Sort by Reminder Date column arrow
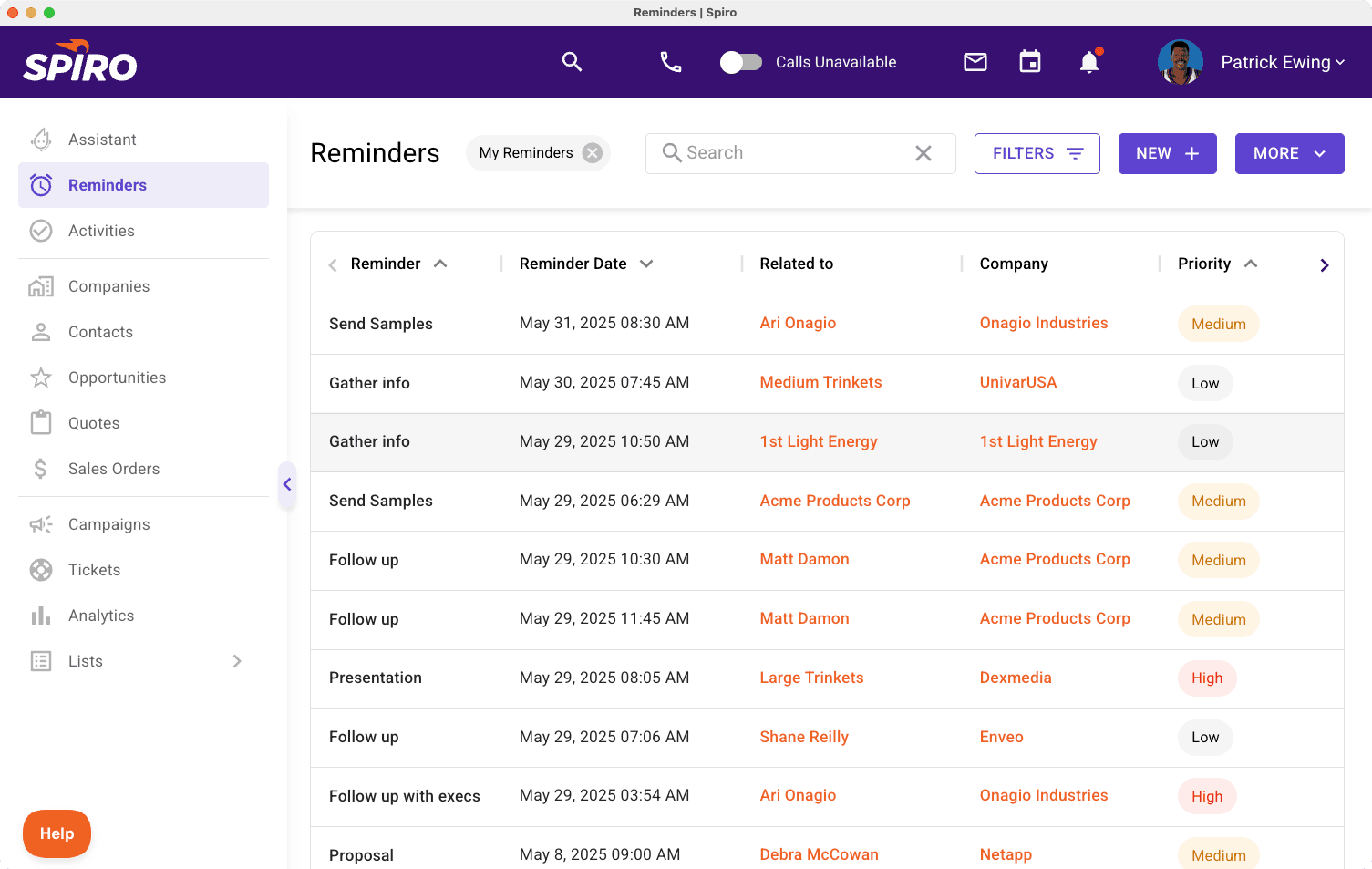This screenshot has height=869, width=1372. [x=646, y=264]
